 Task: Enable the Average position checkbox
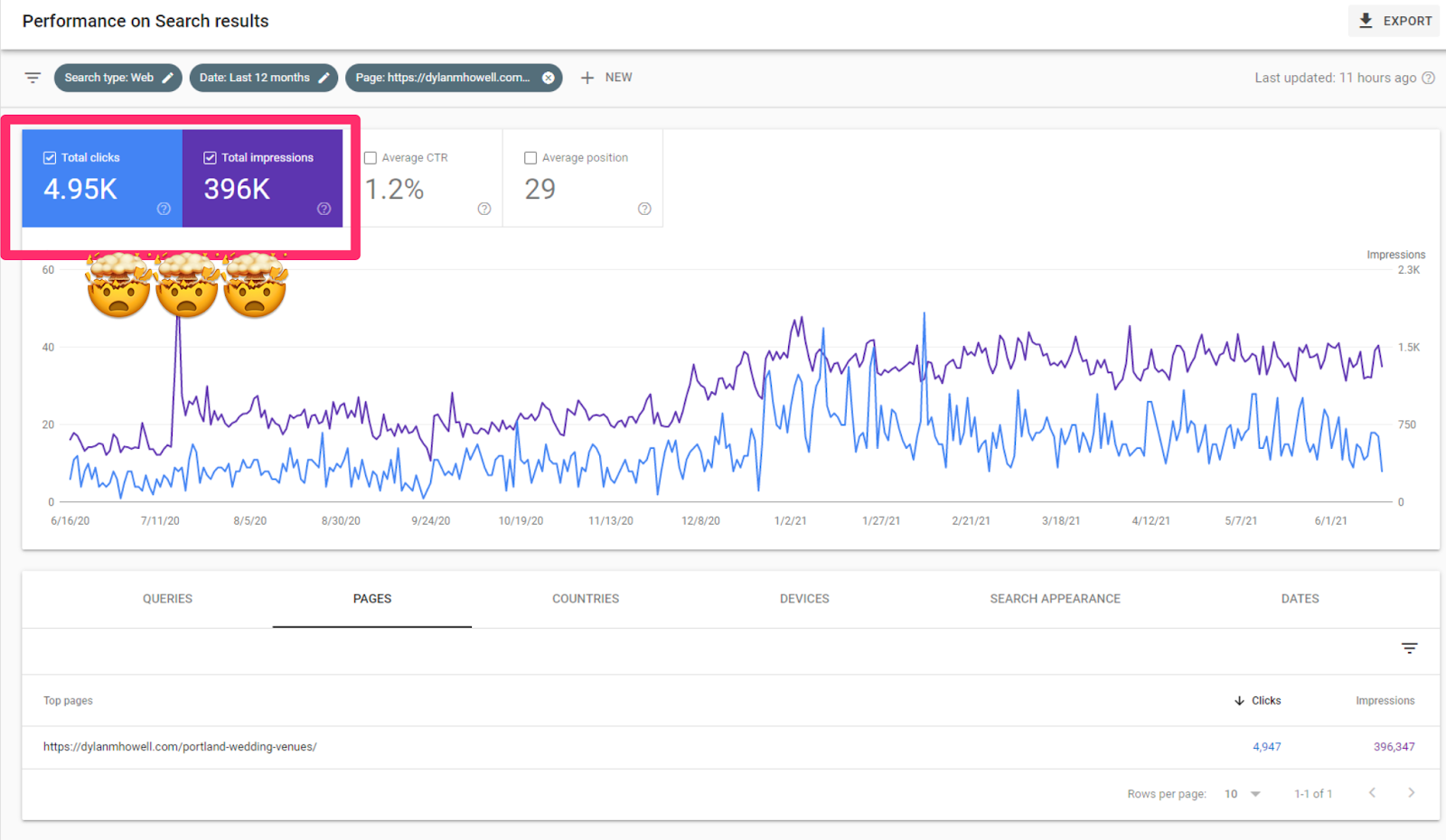coord(531,158)
